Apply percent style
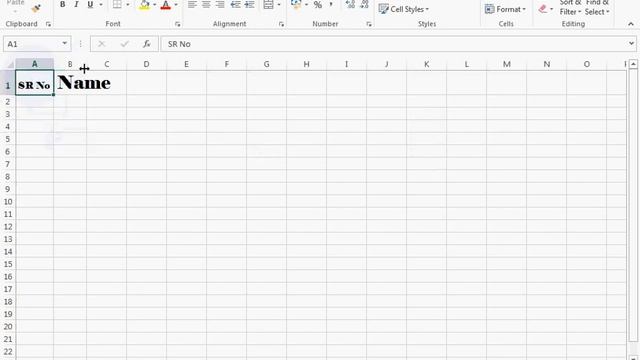Screen dimensions: 640x360 [x=318, y=4]
